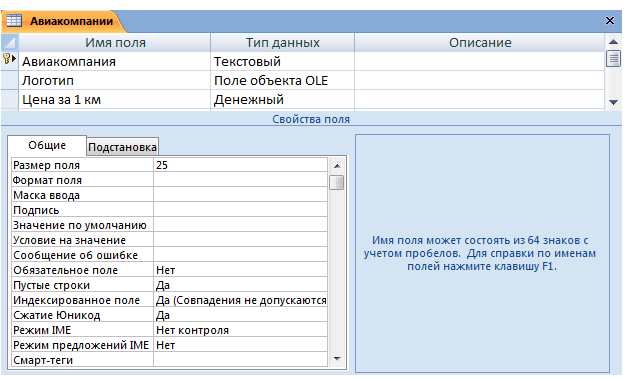Click the properties list scroll down arrow
This screenshot has width=625, height=378.
coord(337,359)
